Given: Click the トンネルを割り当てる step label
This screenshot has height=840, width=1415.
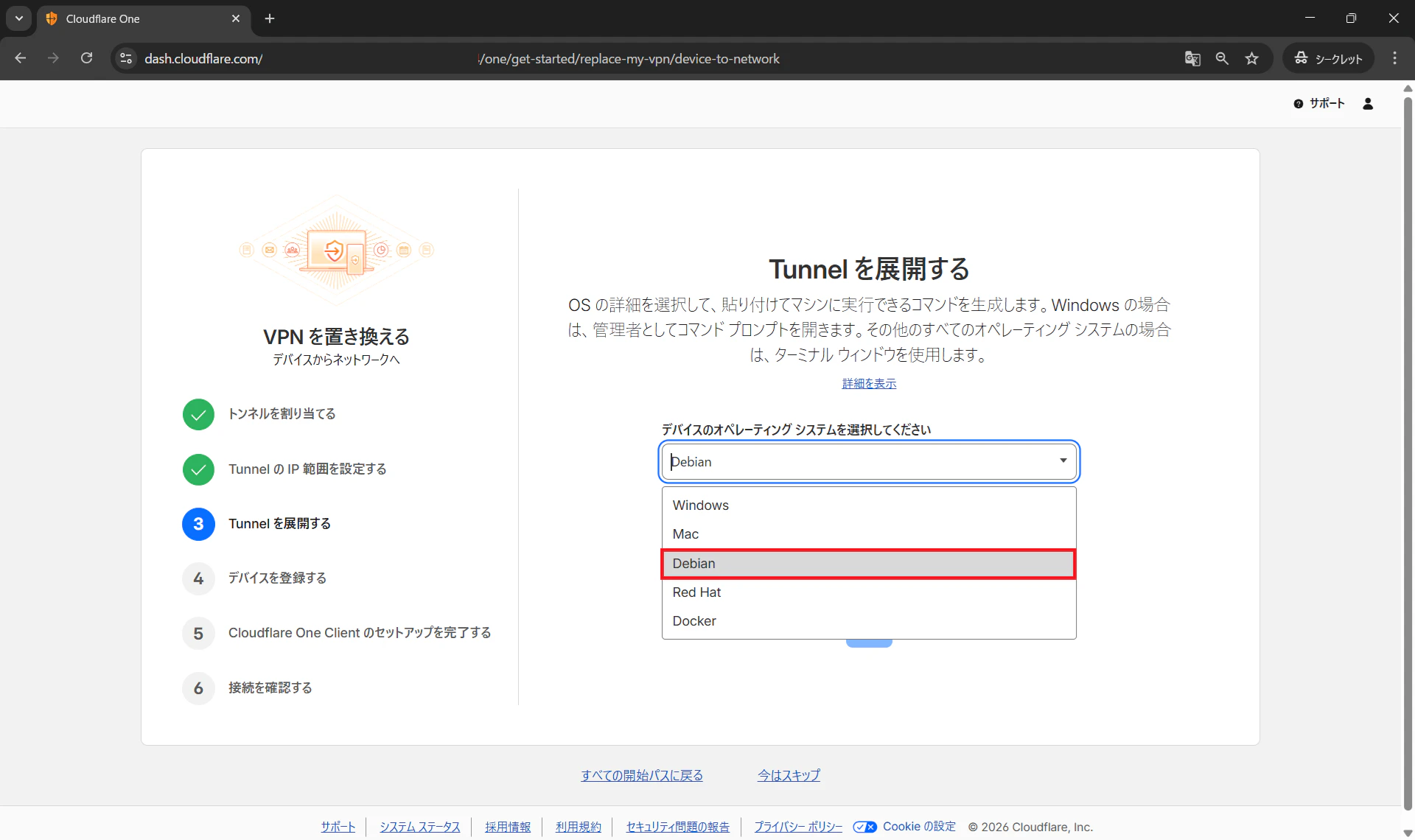Looking at the screenshot, I should click(282, 414).
